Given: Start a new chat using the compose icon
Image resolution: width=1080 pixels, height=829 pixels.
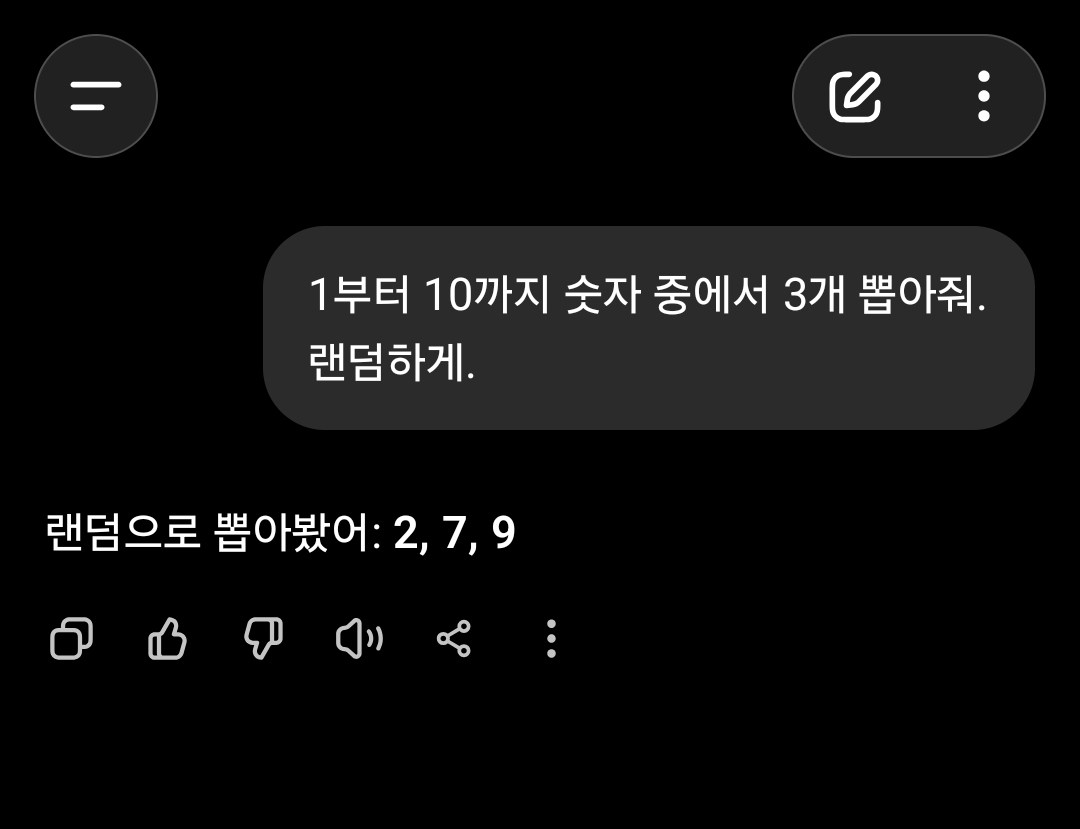Looking at the screenshot, I should (855, 96).
